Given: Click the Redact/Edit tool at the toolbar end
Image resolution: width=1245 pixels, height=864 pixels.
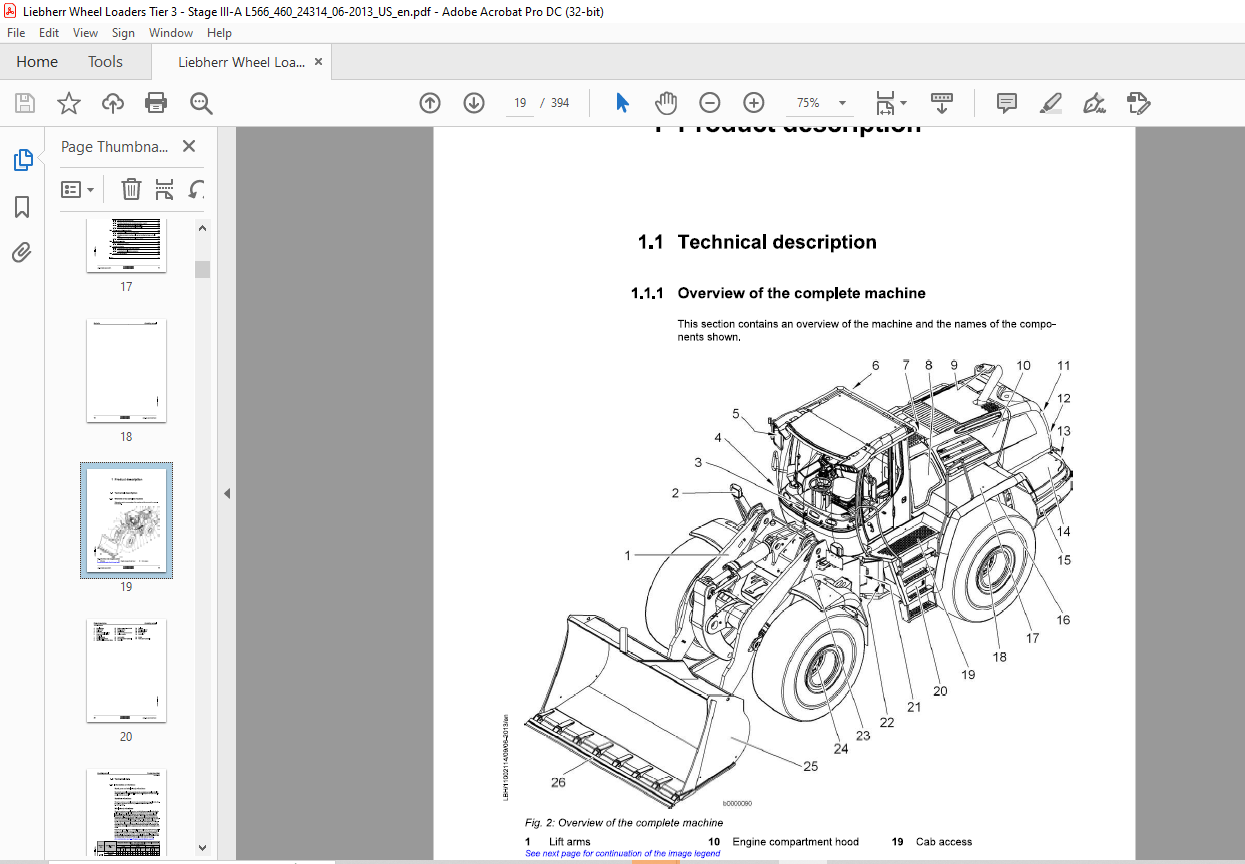Looking at the screenshot, I should pos(1138,103).
